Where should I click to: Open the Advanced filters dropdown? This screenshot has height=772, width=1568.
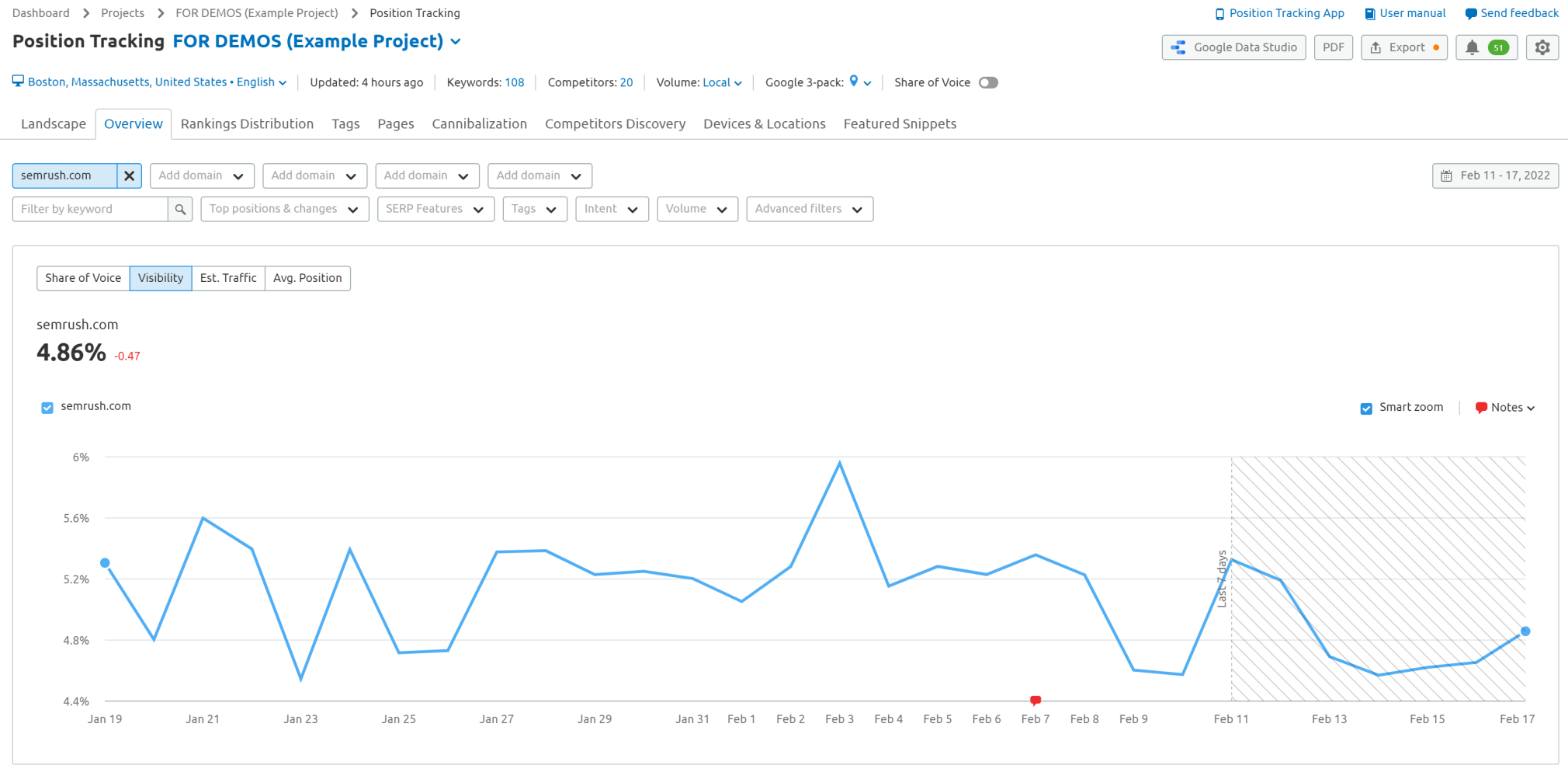[x=810, y=209]
